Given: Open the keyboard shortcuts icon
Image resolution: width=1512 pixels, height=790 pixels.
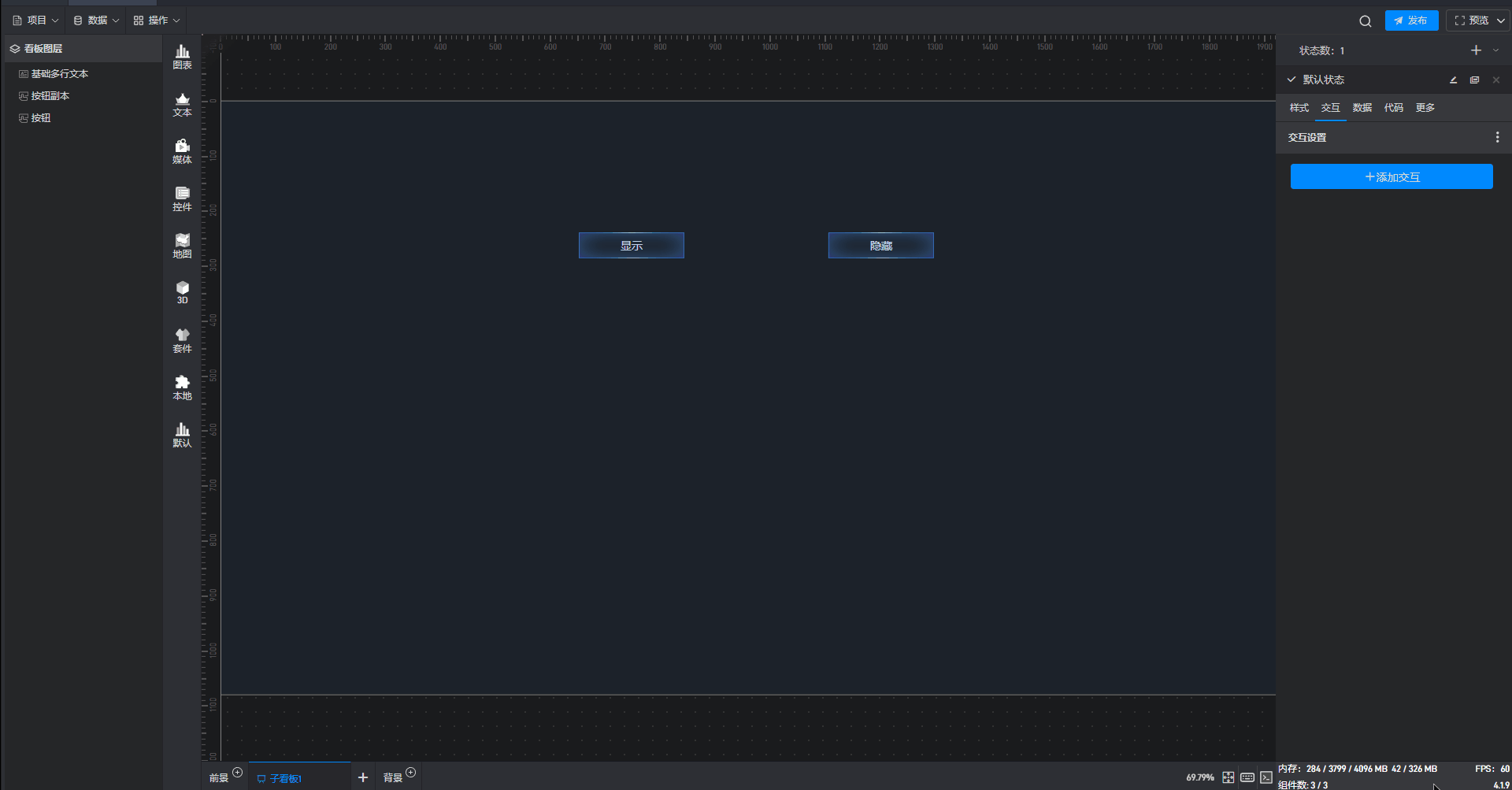Looking at the screenshot, I should click(1247, 777).
